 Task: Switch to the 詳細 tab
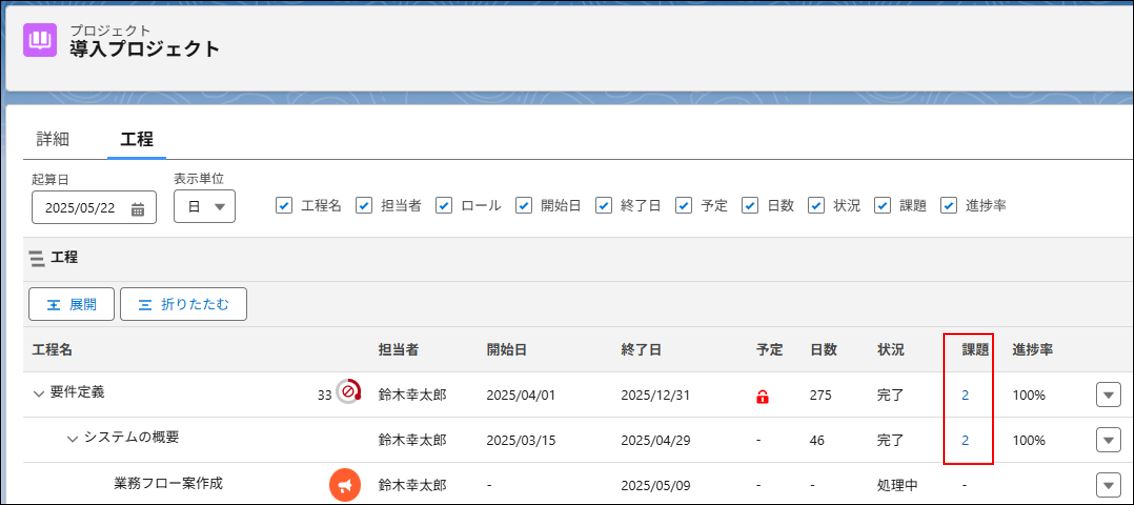pos(53,139)
